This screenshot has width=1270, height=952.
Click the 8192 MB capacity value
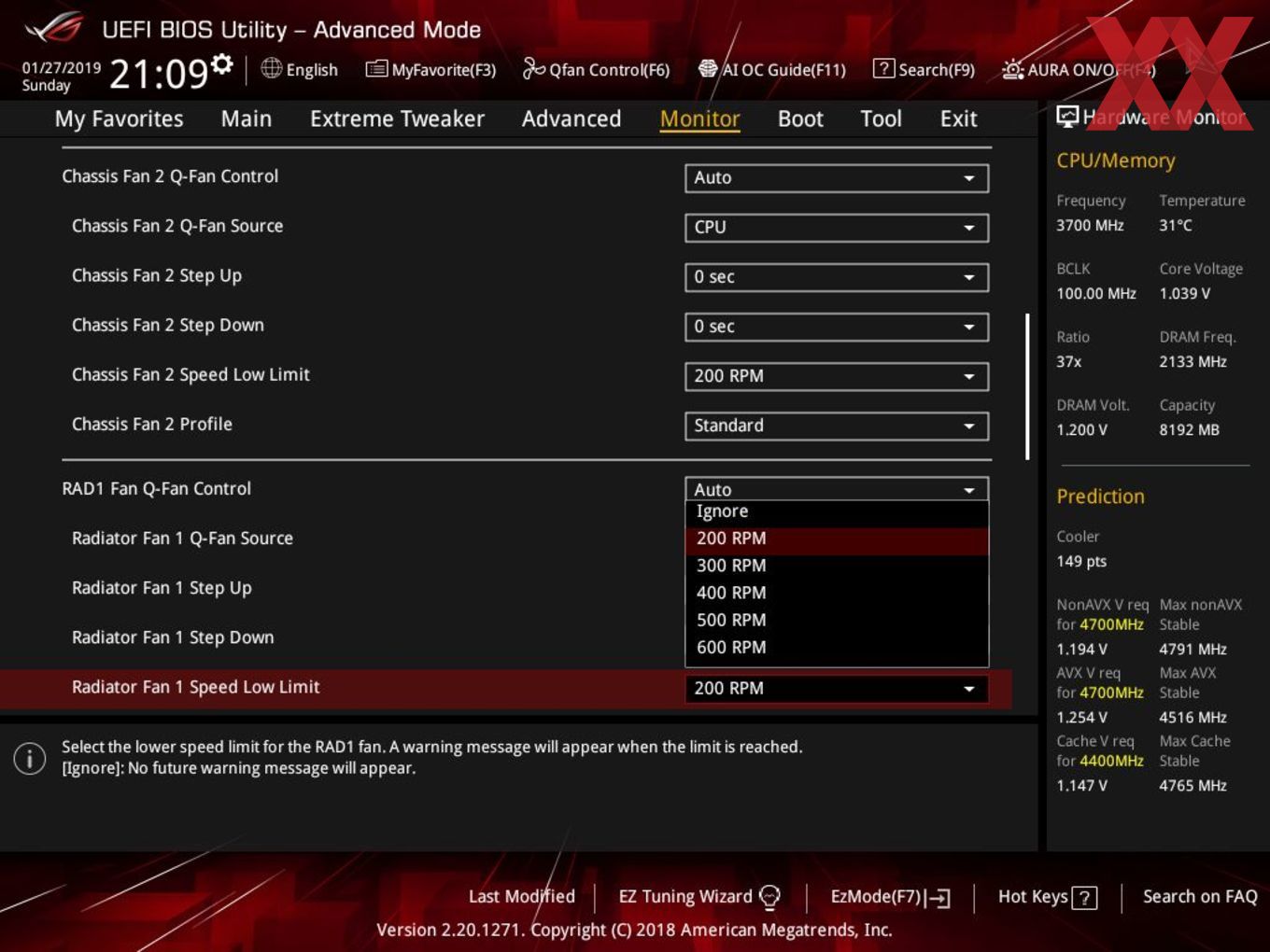1189,430
